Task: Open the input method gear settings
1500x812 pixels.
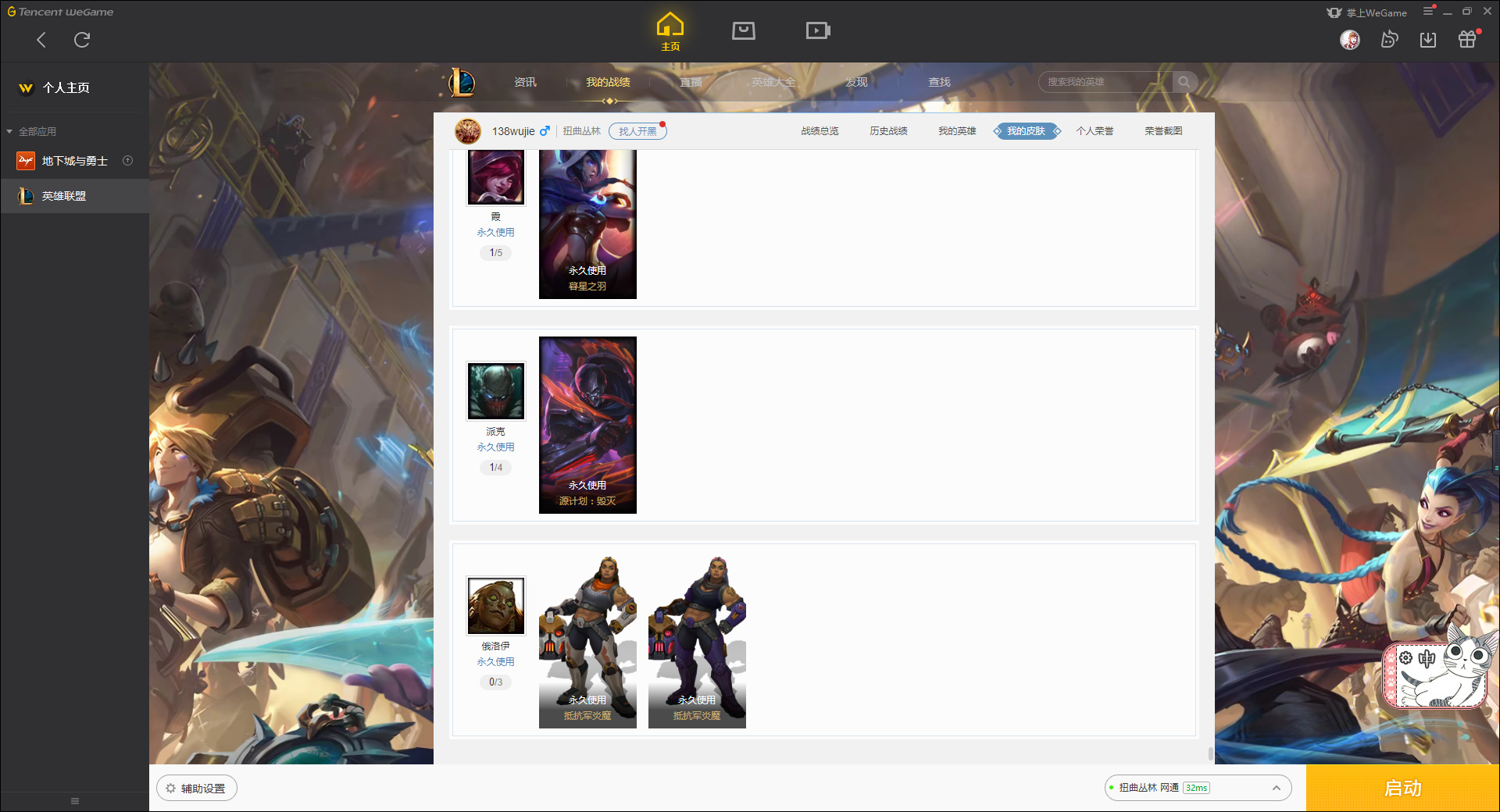Action: [1405, 658]
